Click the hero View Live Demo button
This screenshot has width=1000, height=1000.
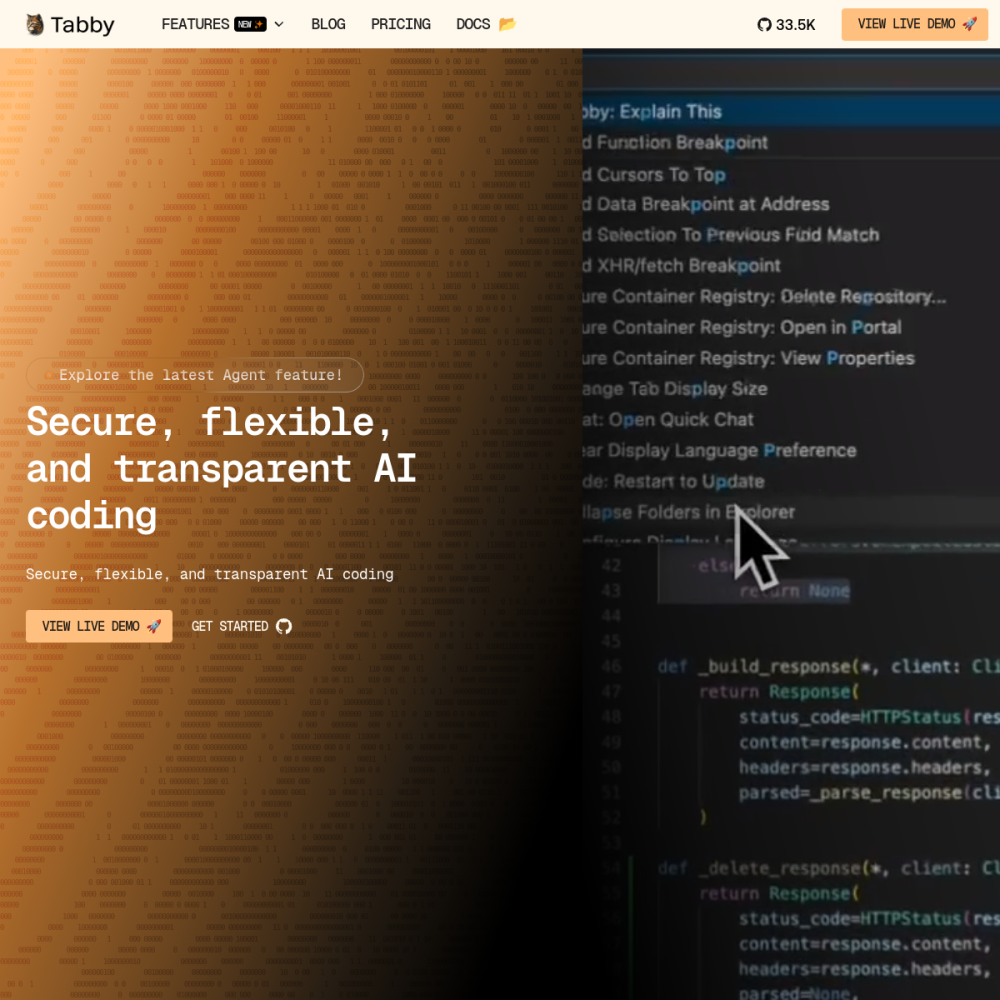coord(99,626)
